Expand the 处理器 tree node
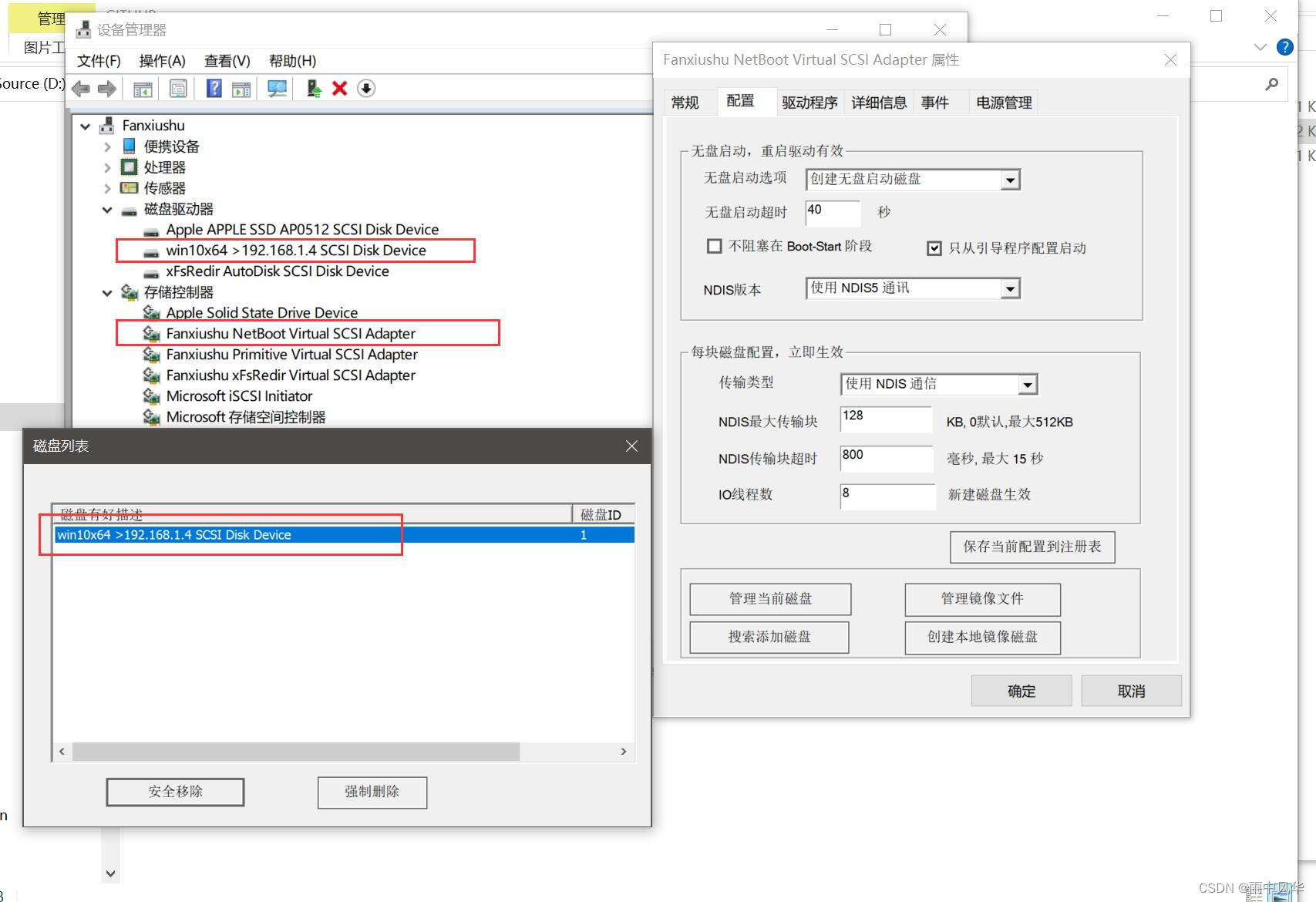 tap(107, 167)
